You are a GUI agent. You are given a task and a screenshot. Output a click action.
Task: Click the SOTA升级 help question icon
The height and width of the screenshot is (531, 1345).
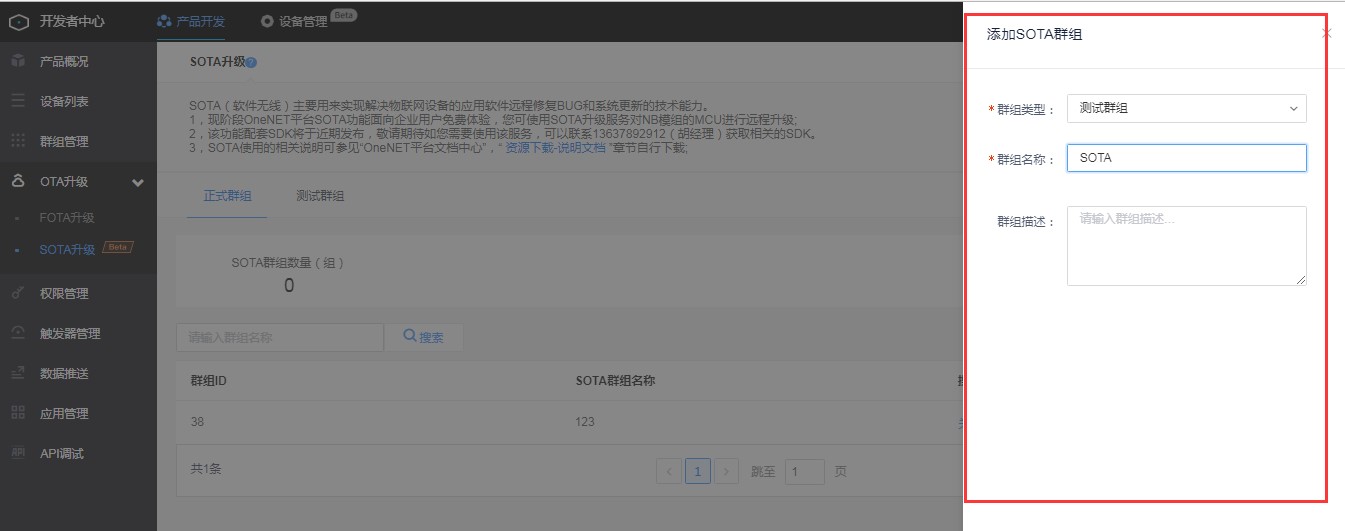[x=252, y=62]
